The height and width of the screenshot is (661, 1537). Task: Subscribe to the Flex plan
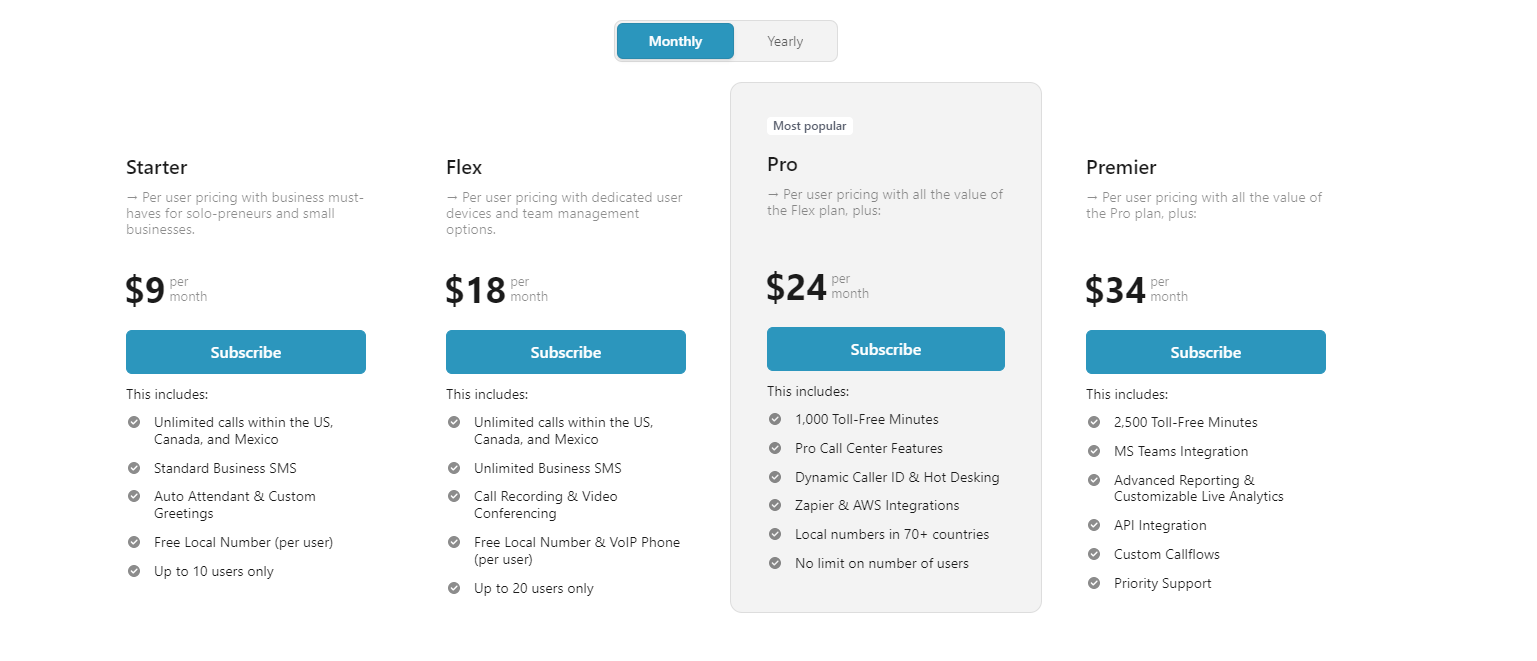click(x=566, y=352)
